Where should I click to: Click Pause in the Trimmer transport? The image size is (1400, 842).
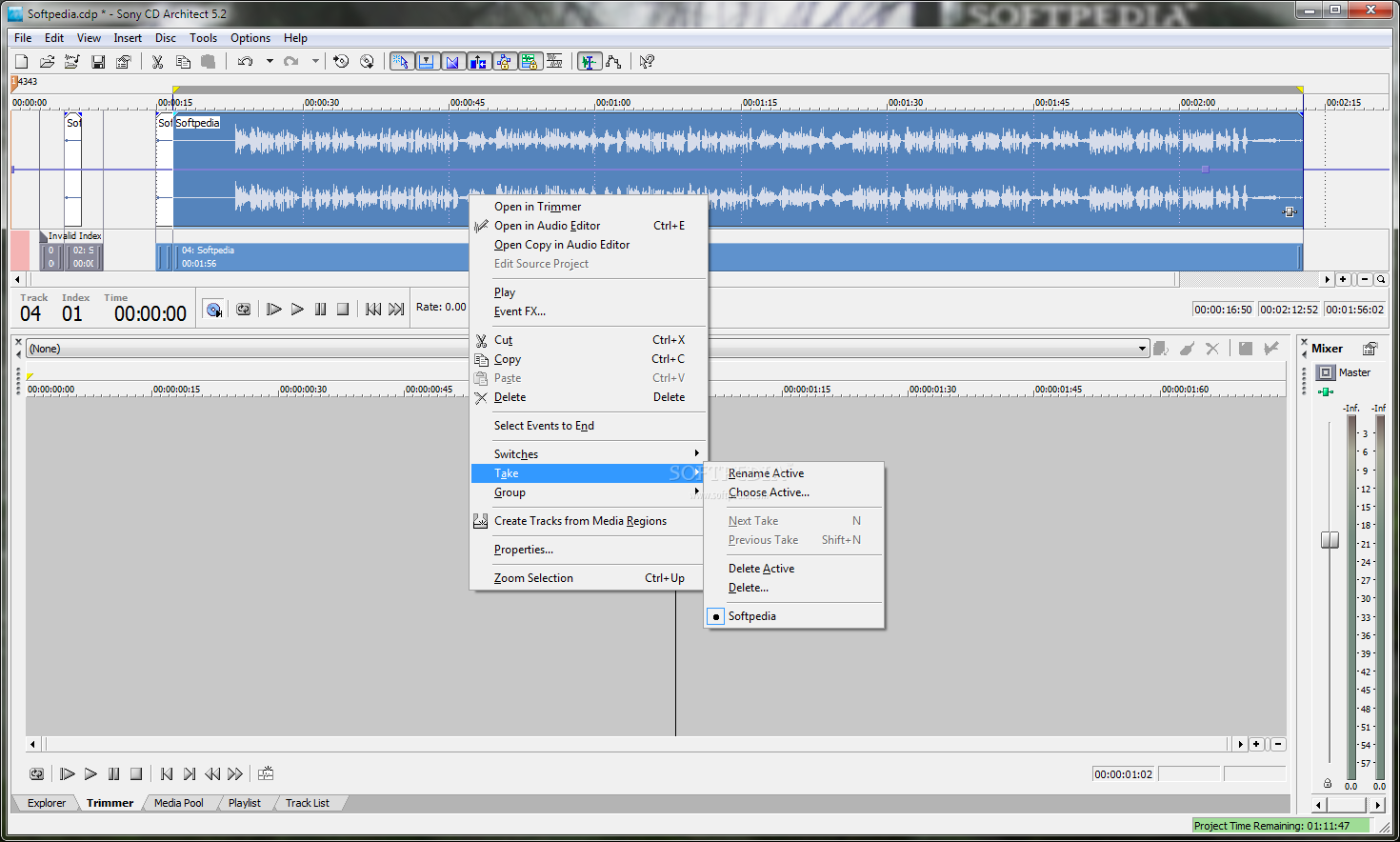113,774
